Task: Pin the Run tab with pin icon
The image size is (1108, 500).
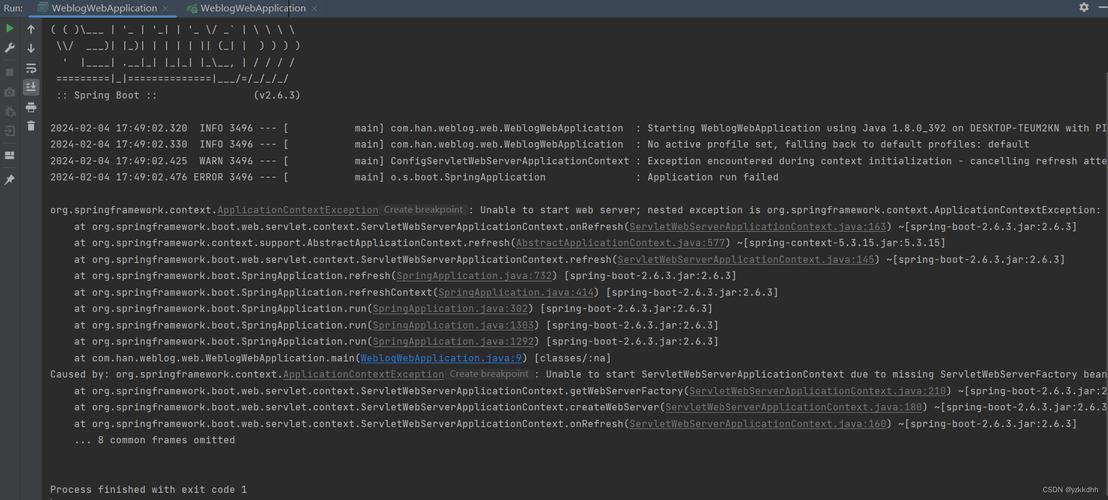Action: click(9, 180)
